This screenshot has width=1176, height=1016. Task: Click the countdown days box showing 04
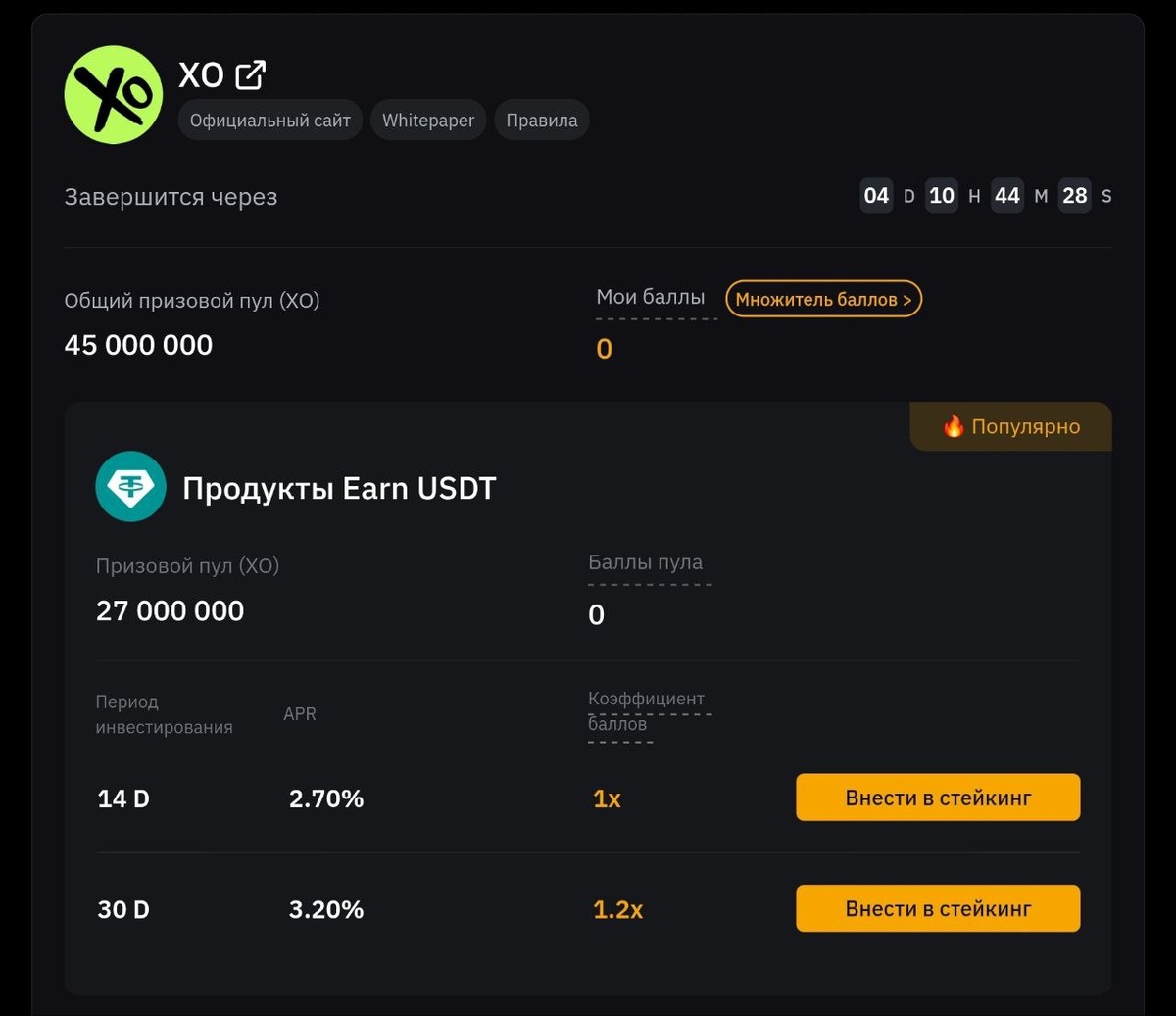coord(876,196)
